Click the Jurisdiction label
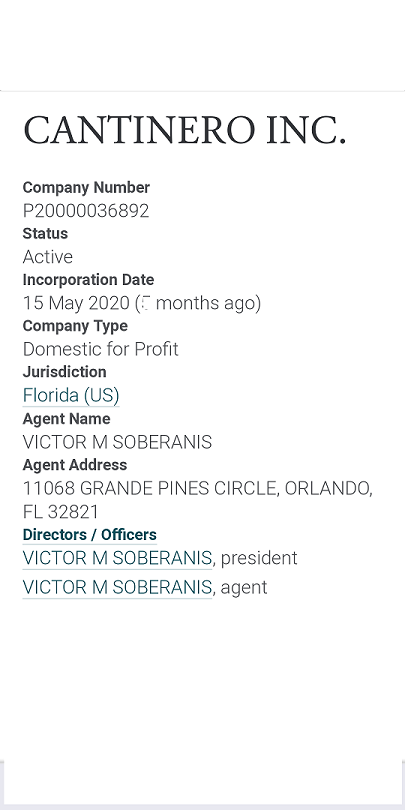 coord(65,372)
